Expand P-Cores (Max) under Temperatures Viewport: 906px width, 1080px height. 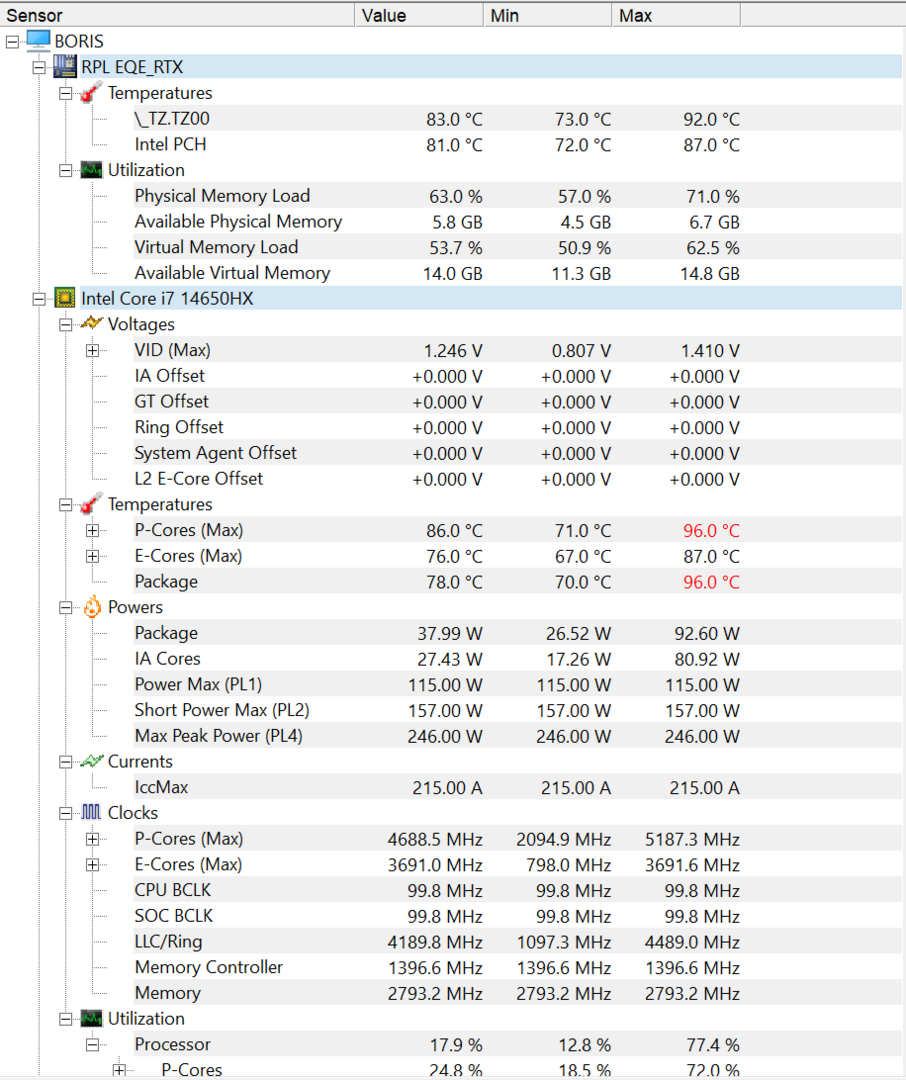click(x=92, y=530)
